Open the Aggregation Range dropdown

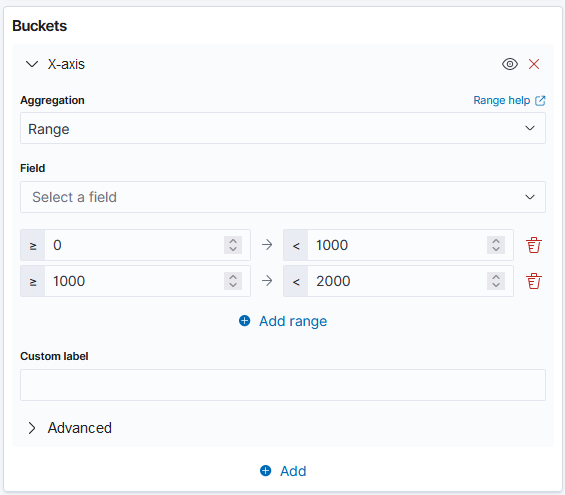tap(283, 128)
